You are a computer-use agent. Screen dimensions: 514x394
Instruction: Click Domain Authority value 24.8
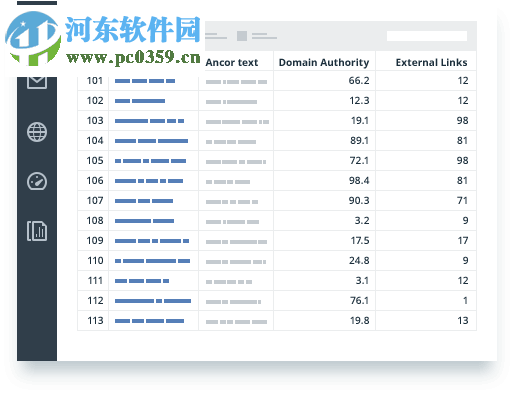pos(359,261)
